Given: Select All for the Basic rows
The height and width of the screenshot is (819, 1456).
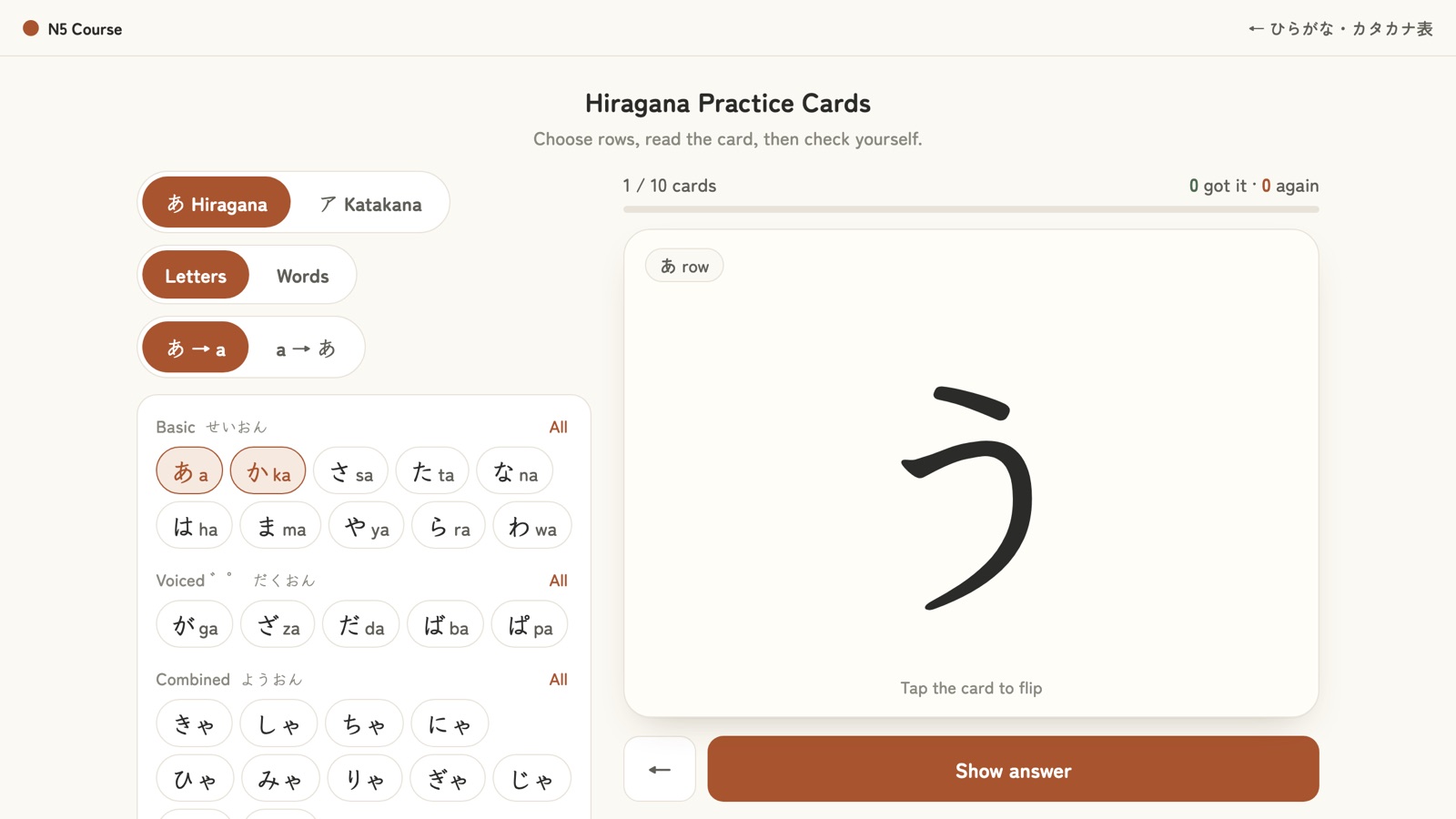Looking at the screenshot, I should (x=558, y=427).
